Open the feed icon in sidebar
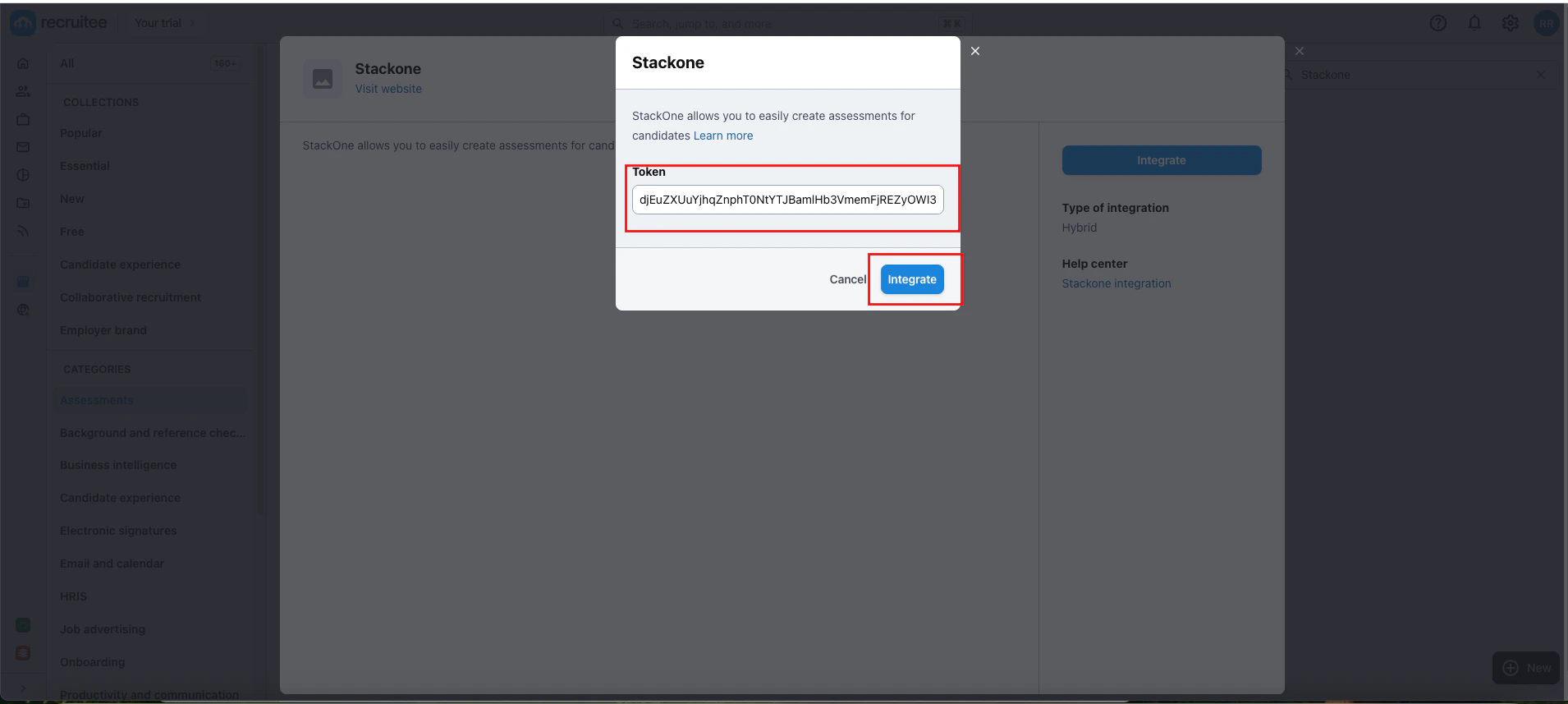The image size is (1568, 704). coord(23,231)
